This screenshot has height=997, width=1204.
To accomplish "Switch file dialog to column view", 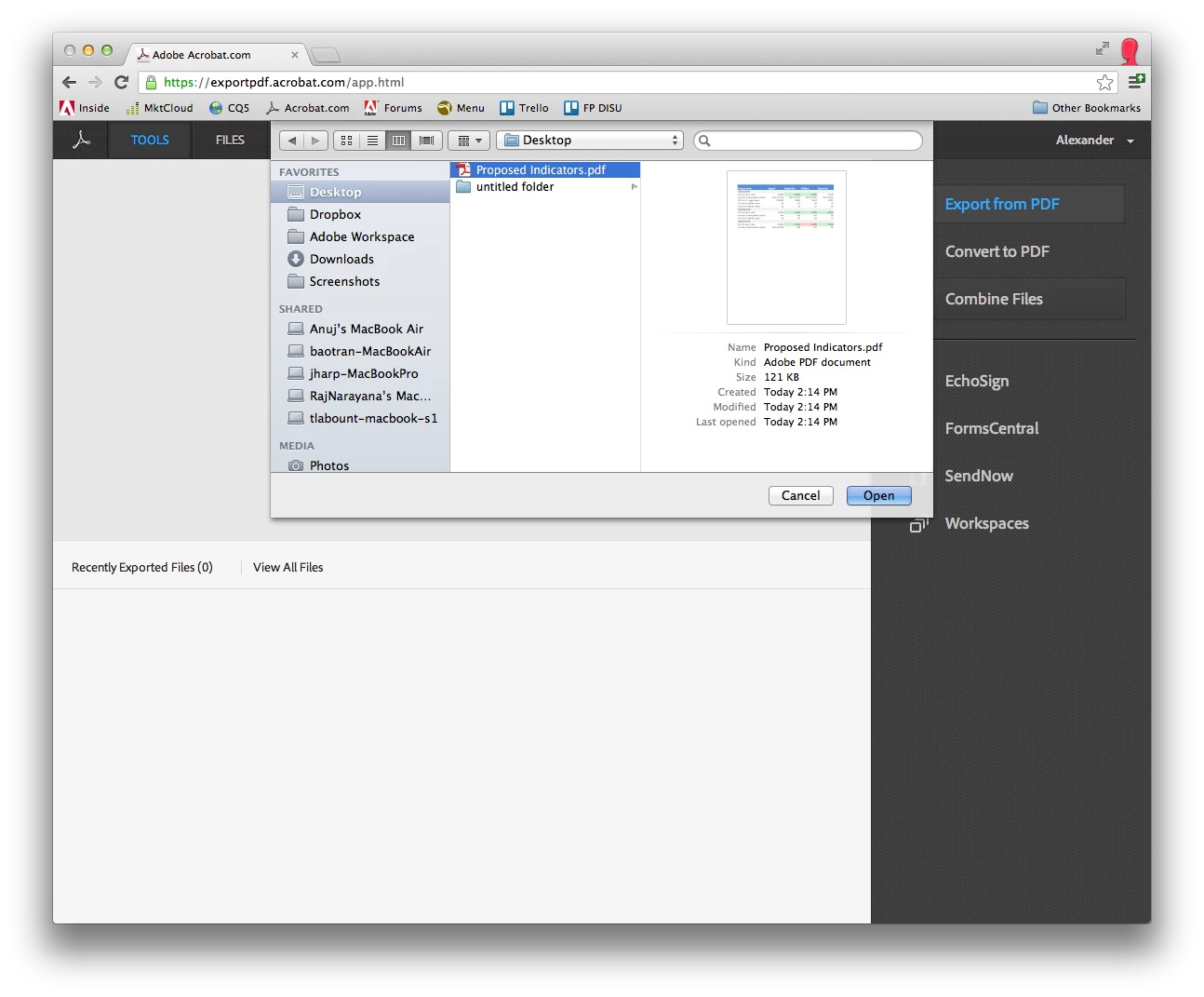I will (398, 141).
